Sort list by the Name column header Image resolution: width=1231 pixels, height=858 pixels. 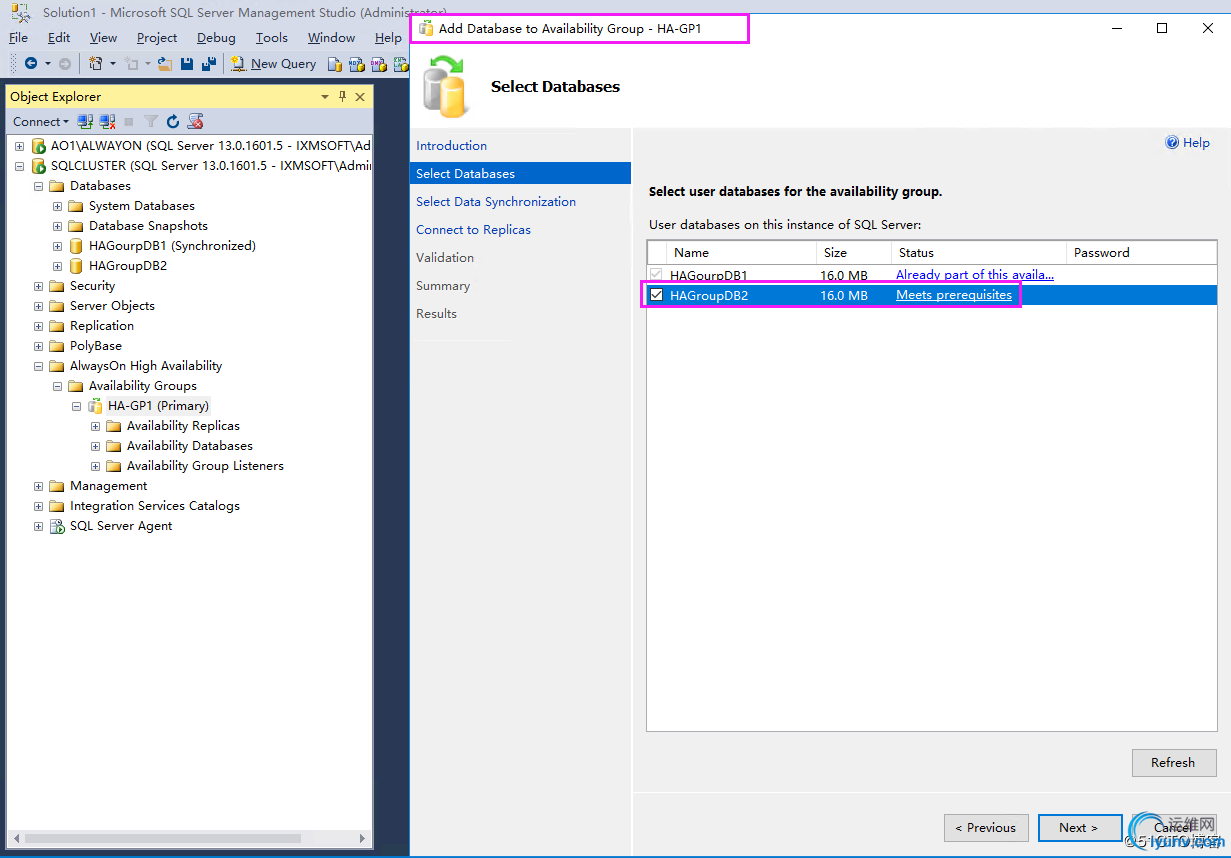741,252
